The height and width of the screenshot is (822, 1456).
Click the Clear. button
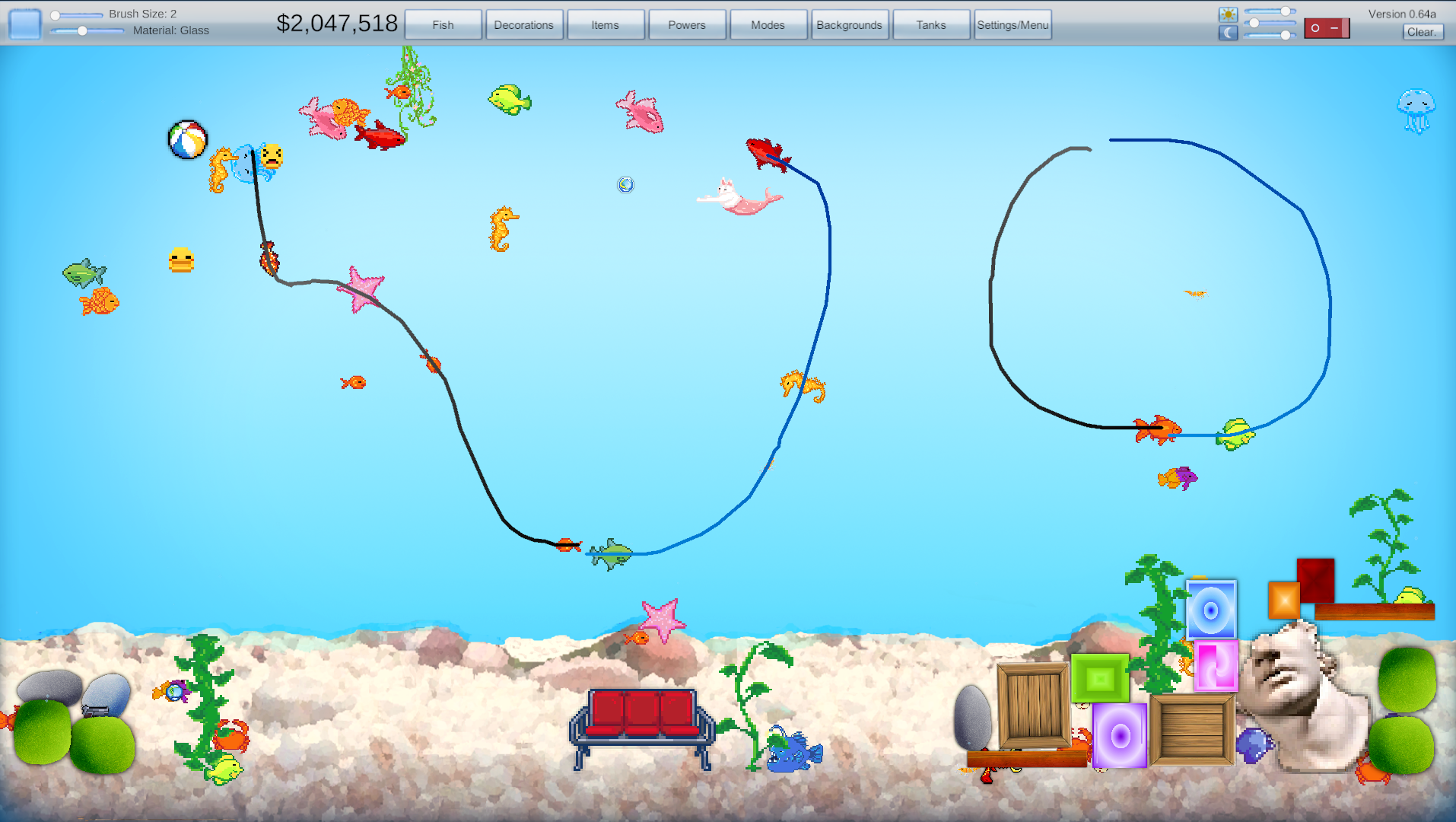tap(1422, 31)
